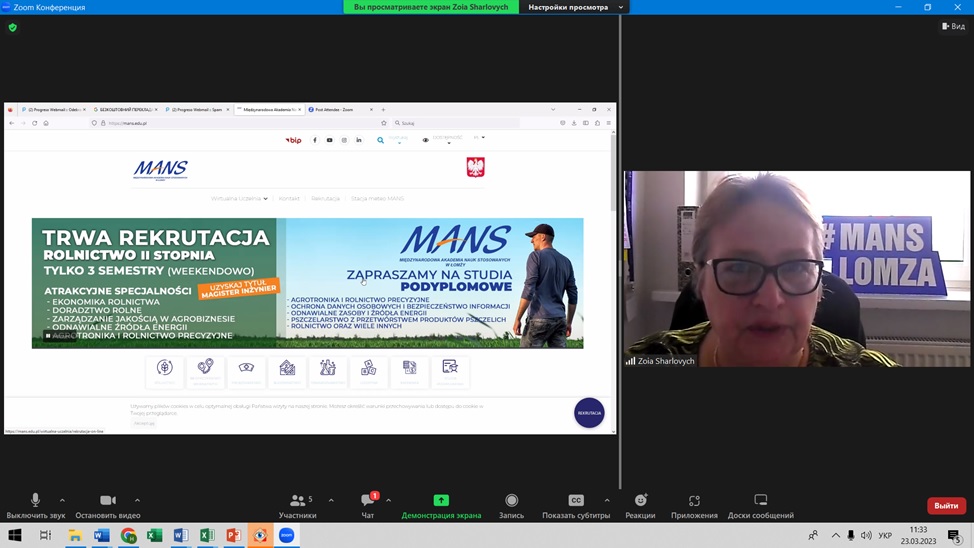Click the round REKRUTACJA button
The height and width of the screenshot is (548, 974).
tap(589, 413)
